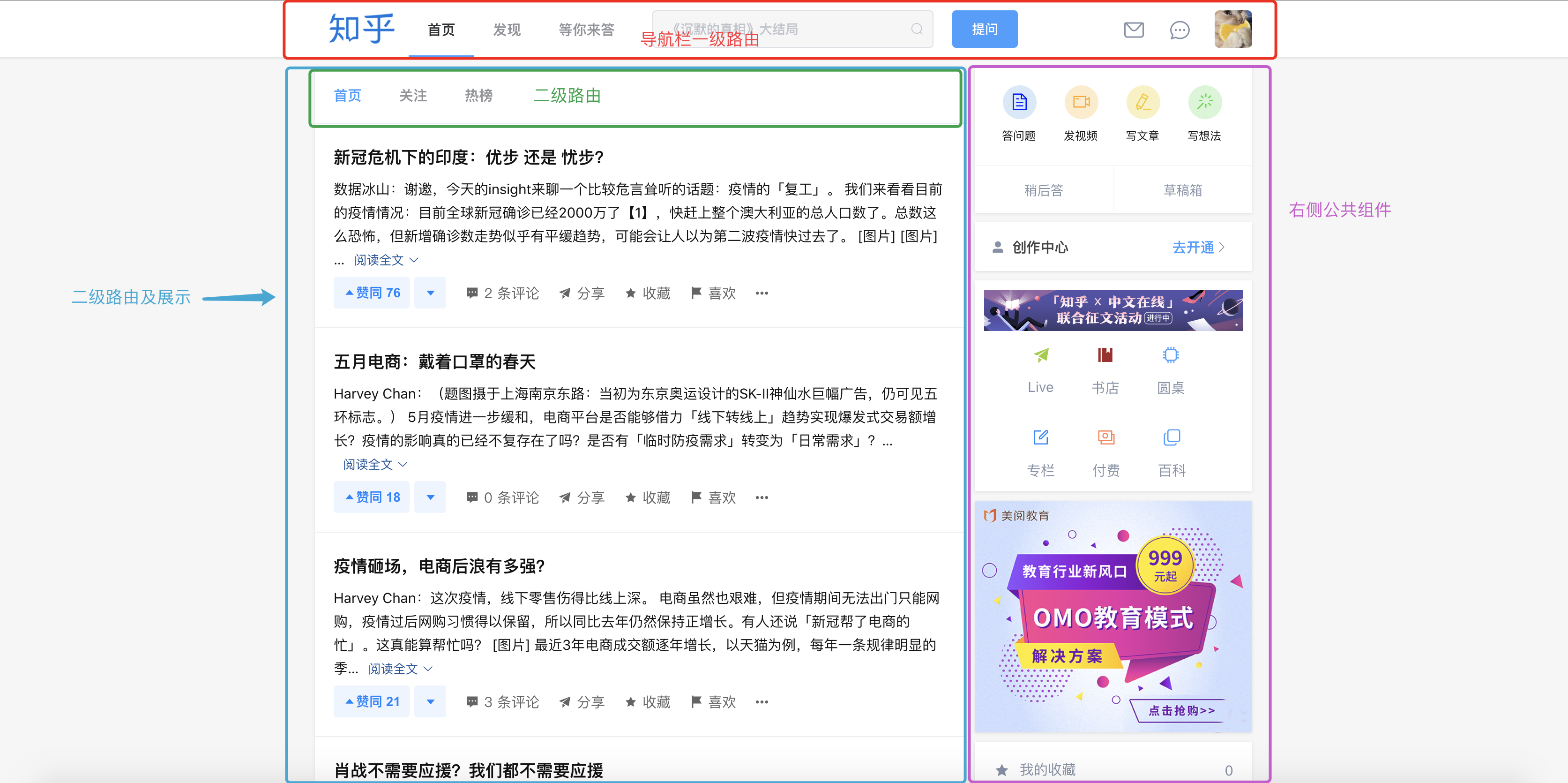
Task: Toggle 收藏 on the 五月电商 article
Action: [648, 497]
